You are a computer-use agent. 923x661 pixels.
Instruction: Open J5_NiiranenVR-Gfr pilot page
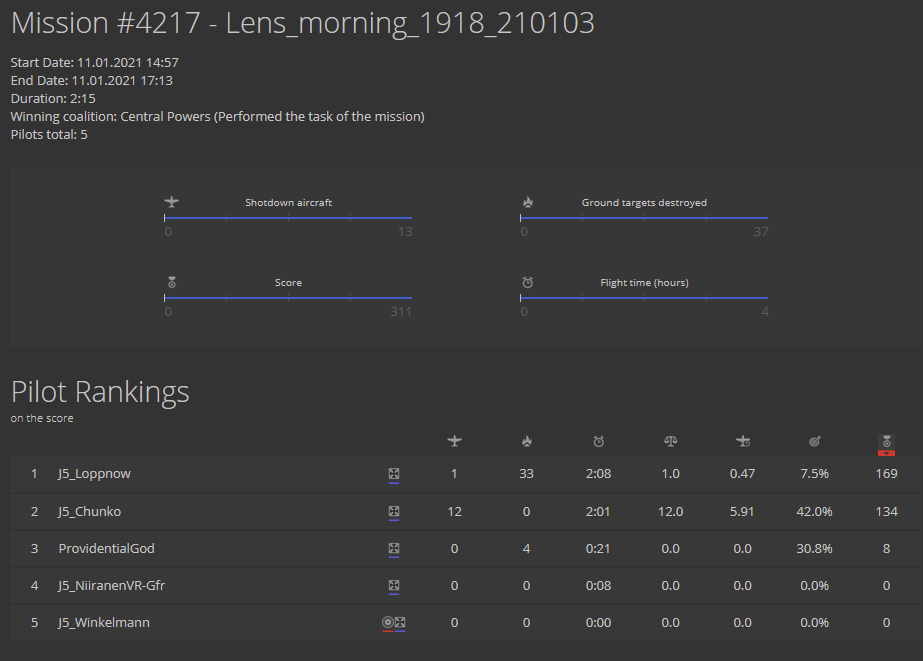(x=111, y=586)
